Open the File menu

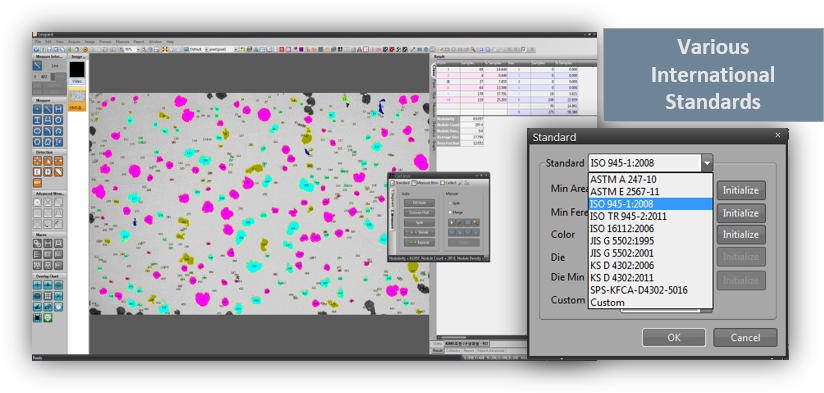tap(38, 42)
